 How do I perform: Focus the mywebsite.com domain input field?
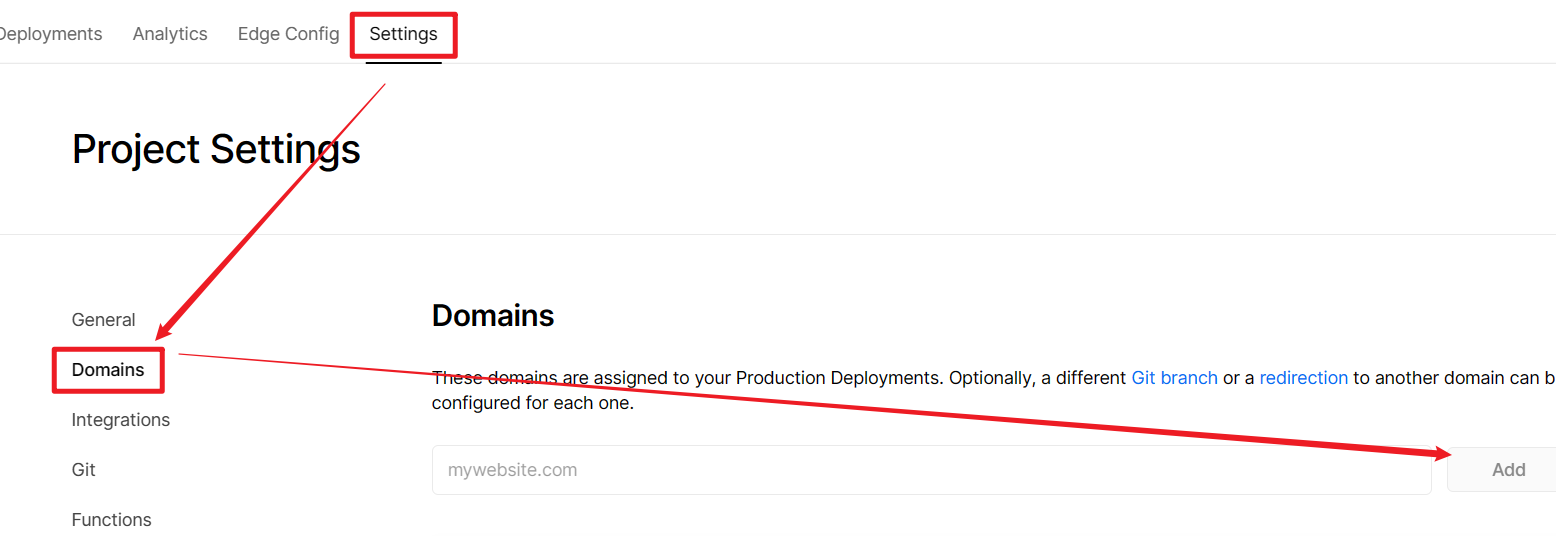click(930, 470)
